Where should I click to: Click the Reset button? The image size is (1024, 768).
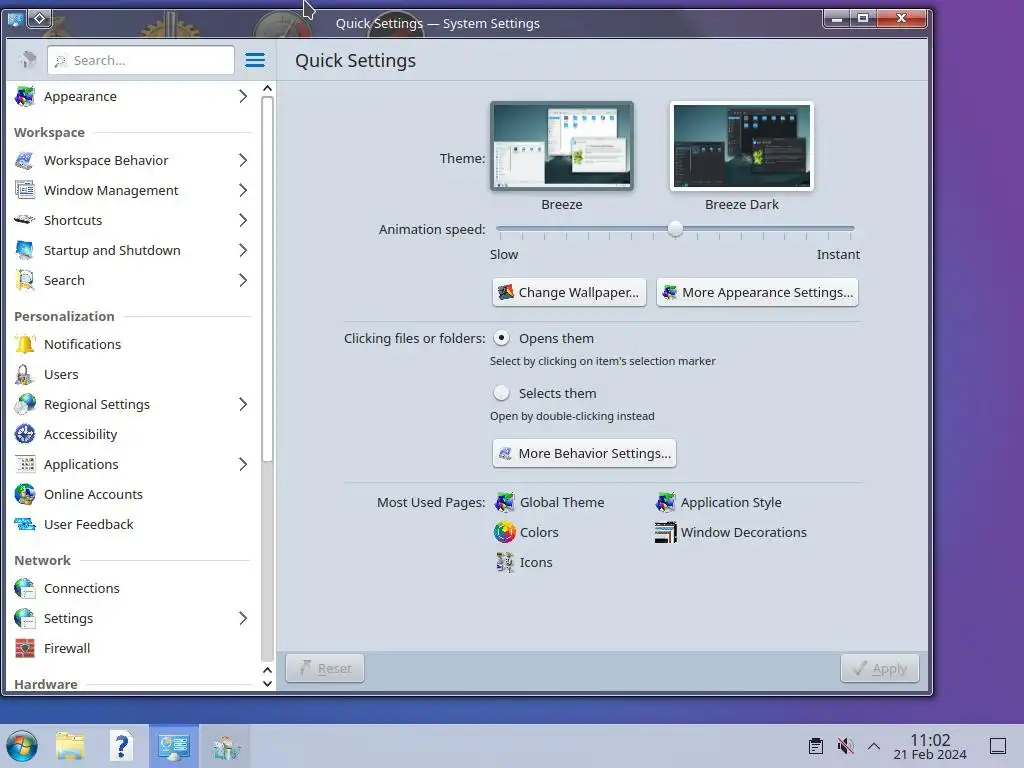(325, 668)
